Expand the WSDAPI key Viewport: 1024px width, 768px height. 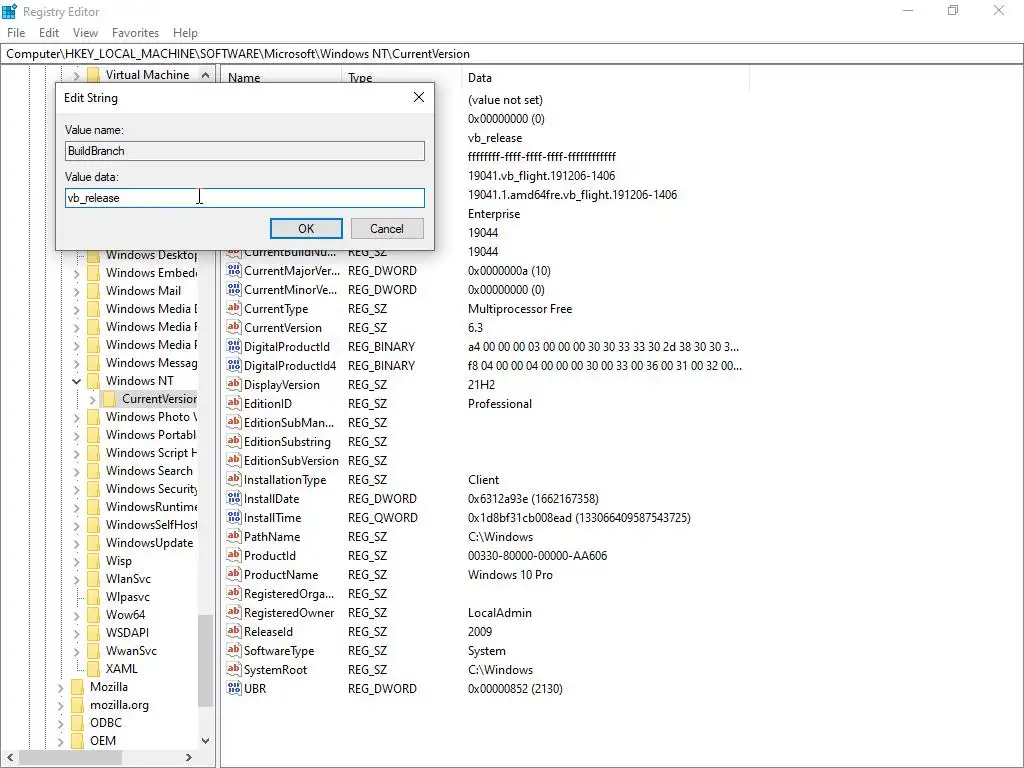point(76,633)
